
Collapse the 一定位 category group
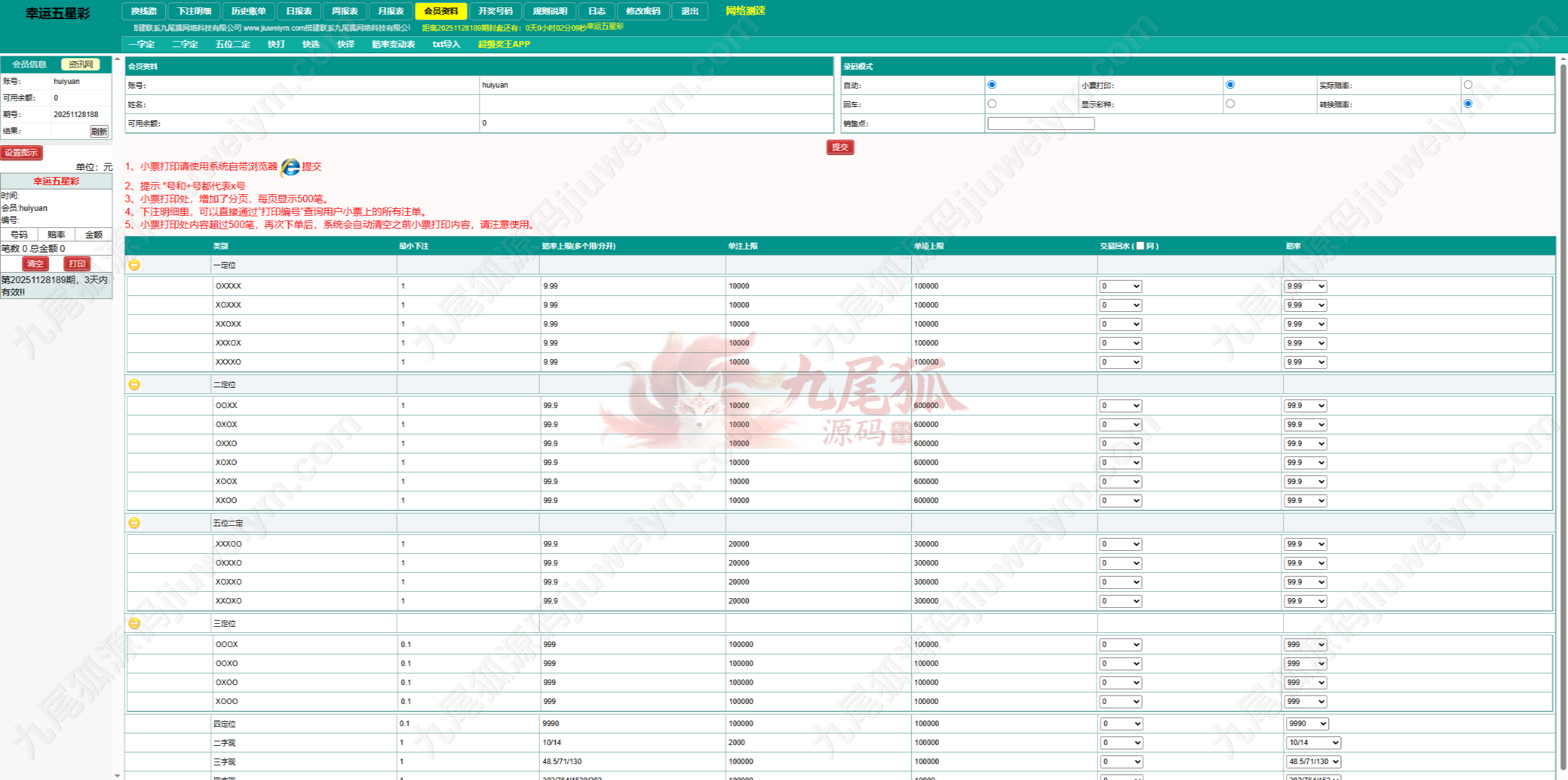coord(134,265)
